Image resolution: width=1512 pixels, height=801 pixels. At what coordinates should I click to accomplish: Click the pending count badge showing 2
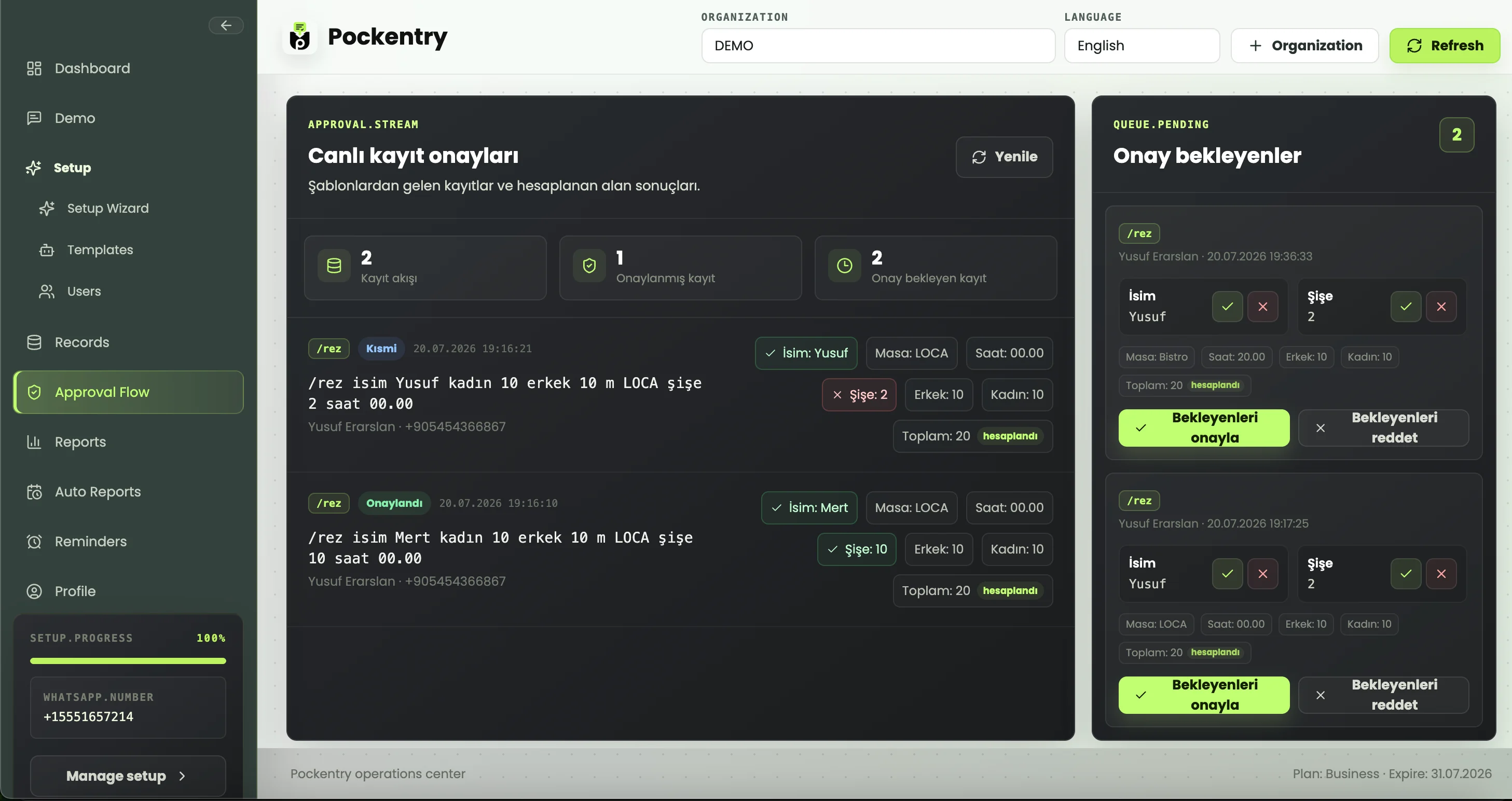pos(1456,135)
